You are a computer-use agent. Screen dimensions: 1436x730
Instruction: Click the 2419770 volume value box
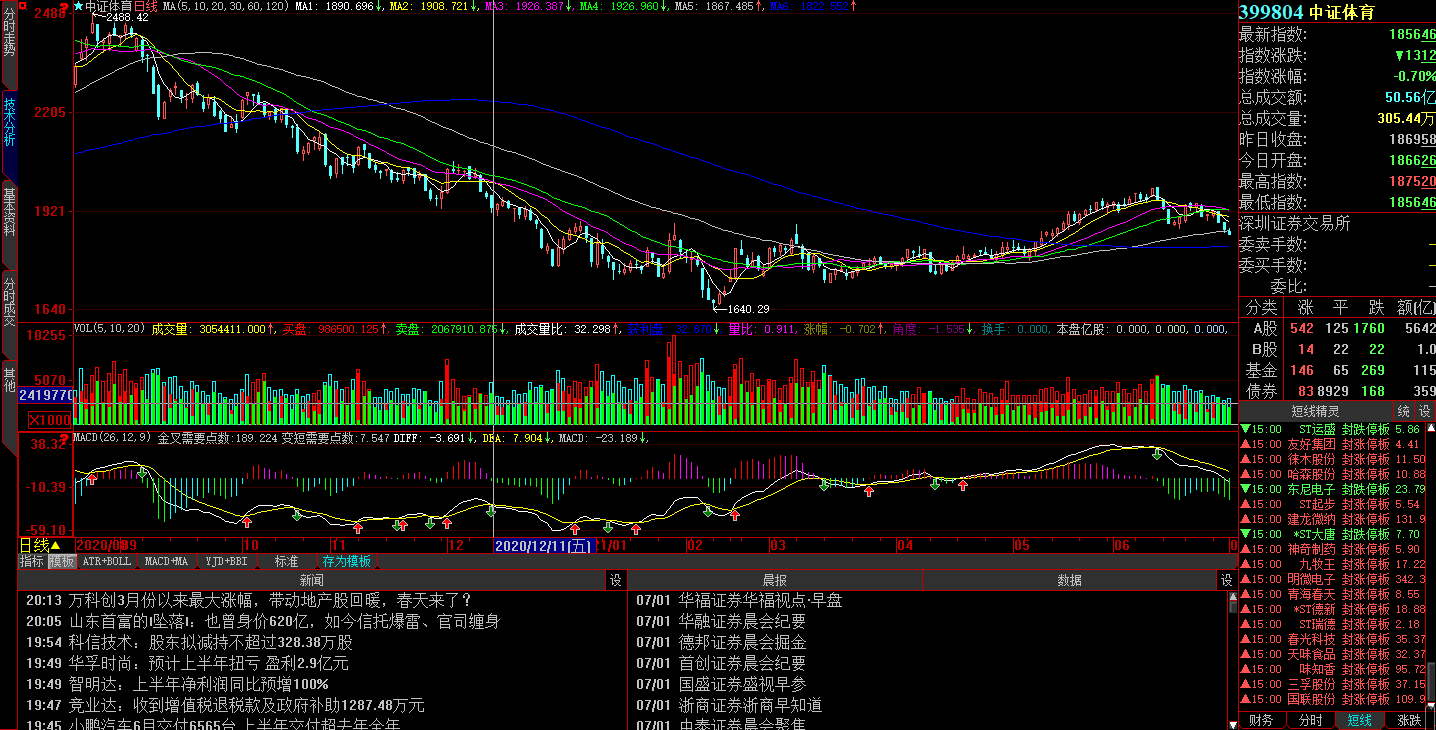(45, 396)
